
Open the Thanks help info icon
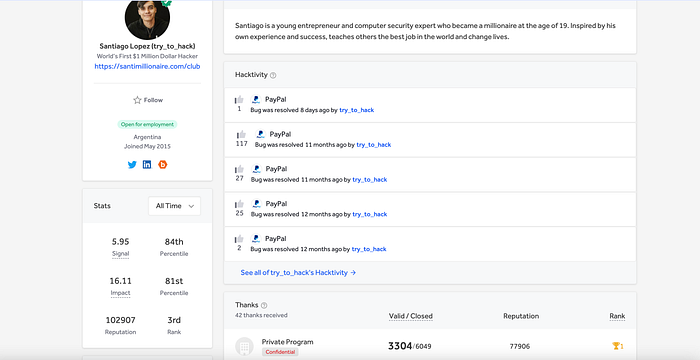[264, 306]
